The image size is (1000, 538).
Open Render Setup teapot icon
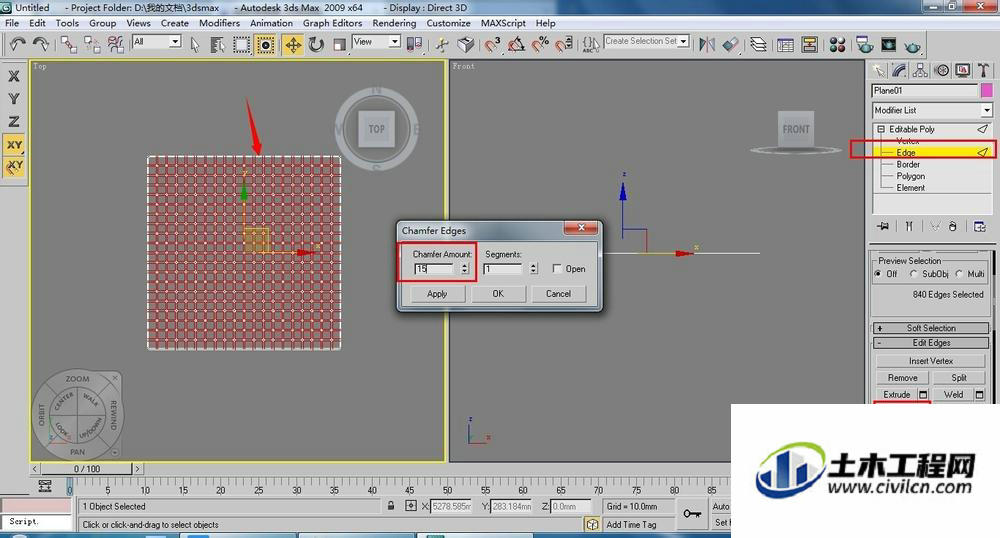pos(865,45)
